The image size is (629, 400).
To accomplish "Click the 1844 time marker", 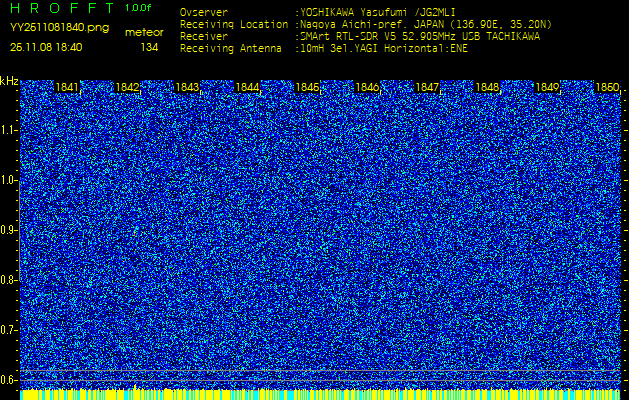I will coord(248,87).
